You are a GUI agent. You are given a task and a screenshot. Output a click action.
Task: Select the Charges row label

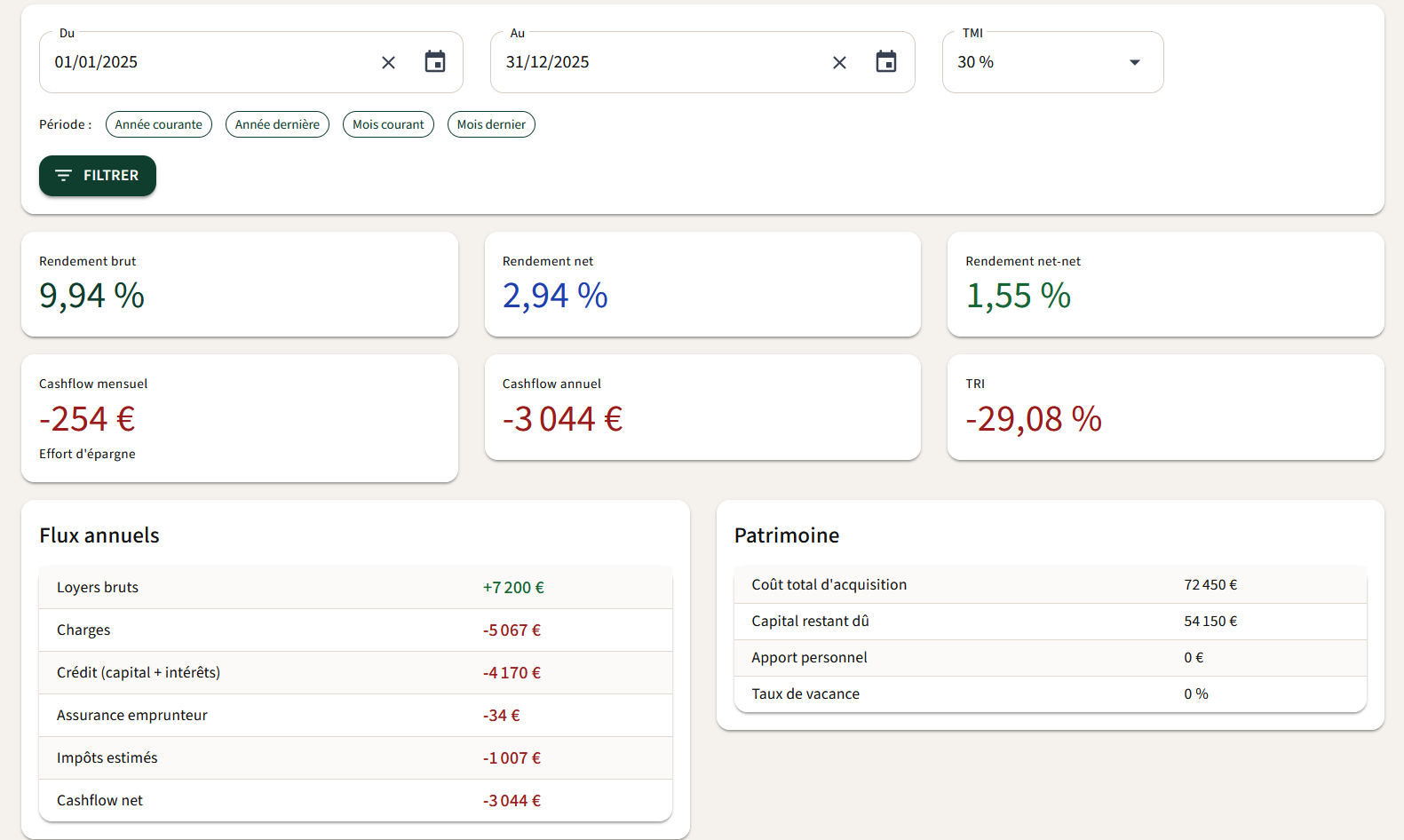click(83, 630)
